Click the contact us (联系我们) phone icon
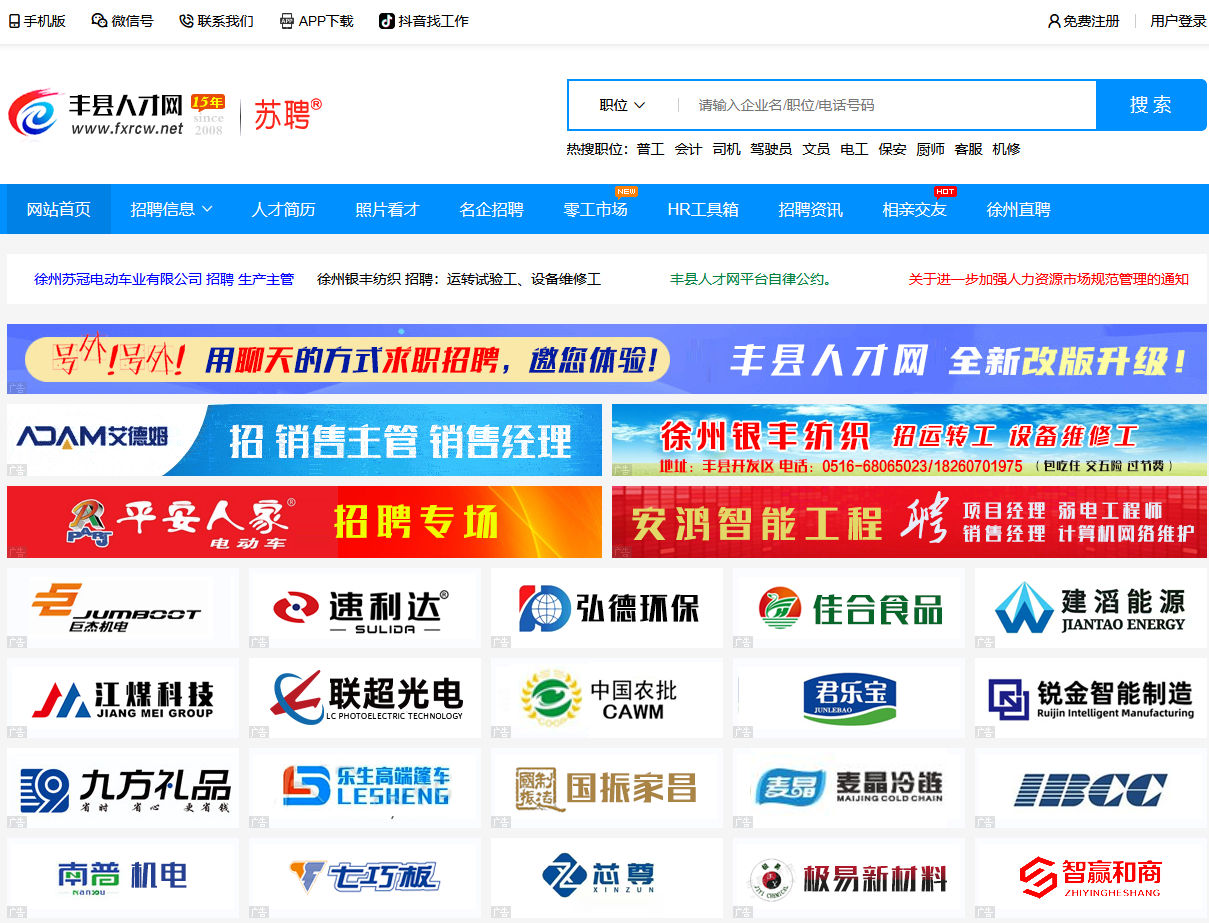1209x923 pixels. 185,19
